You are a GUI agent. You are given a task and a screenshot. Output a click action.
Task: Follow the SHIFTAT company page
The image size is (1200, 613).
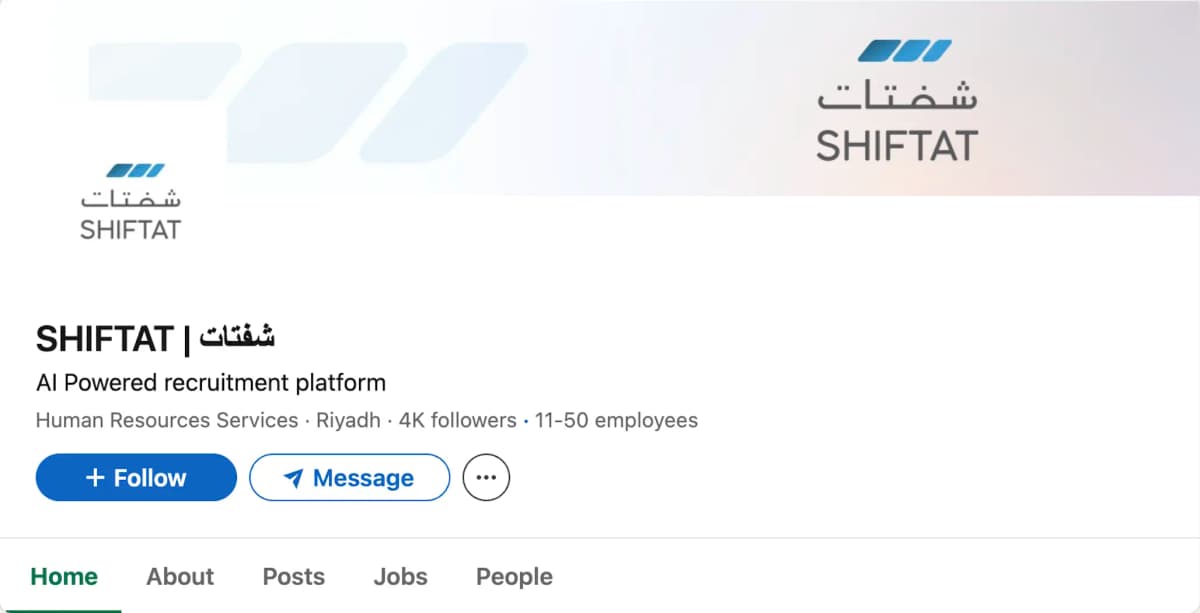(136, 478)
